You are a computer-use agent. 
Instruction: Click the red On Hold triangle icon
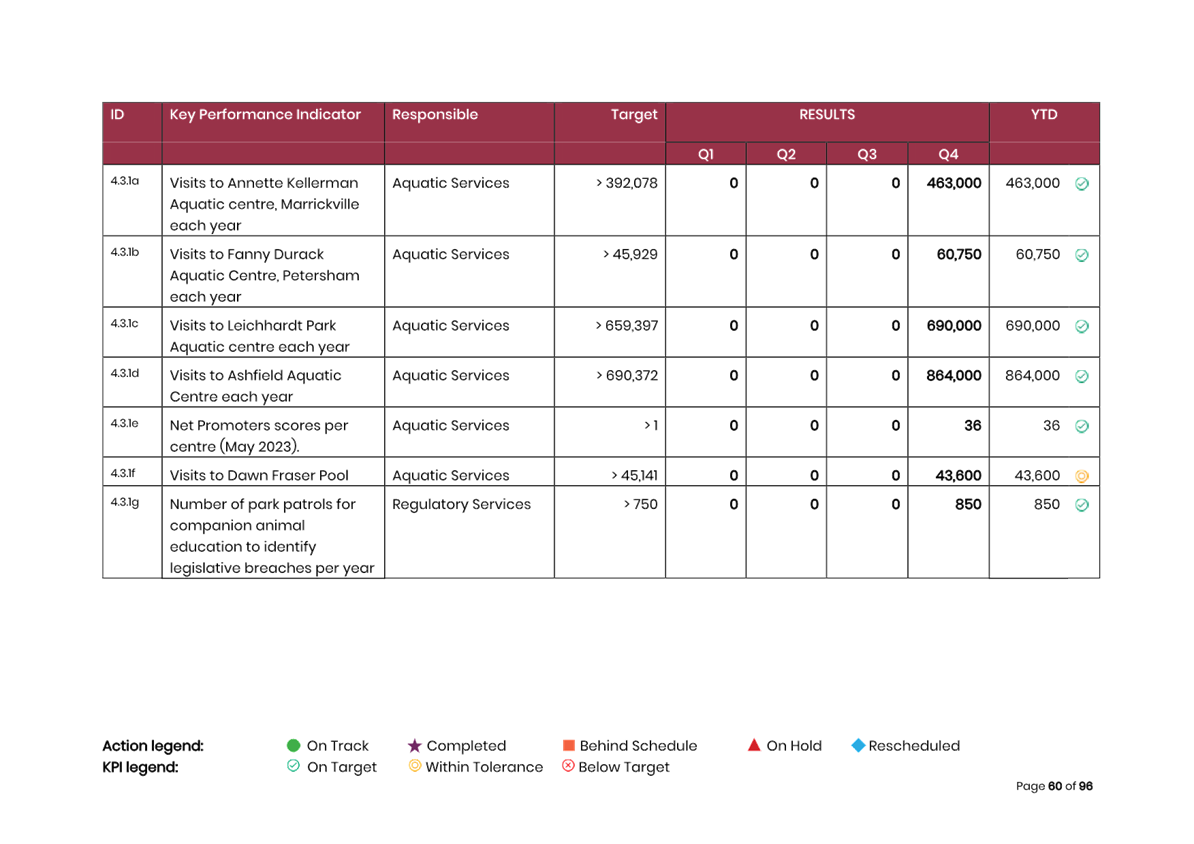point(754,745)
